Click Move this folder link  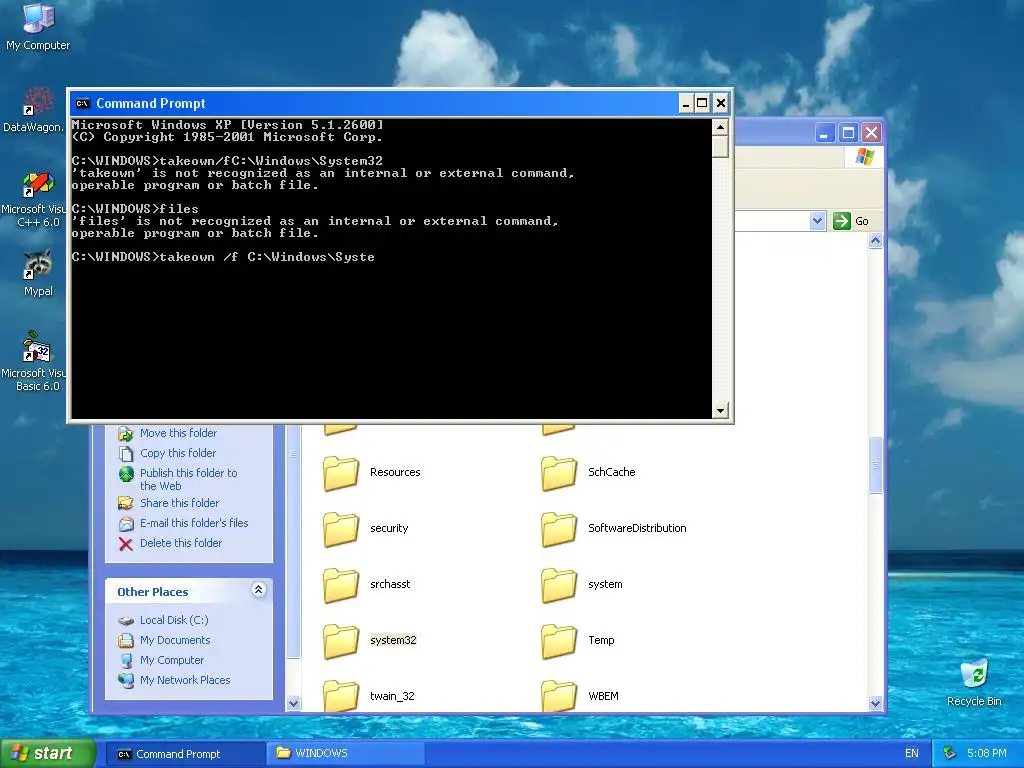178,433
